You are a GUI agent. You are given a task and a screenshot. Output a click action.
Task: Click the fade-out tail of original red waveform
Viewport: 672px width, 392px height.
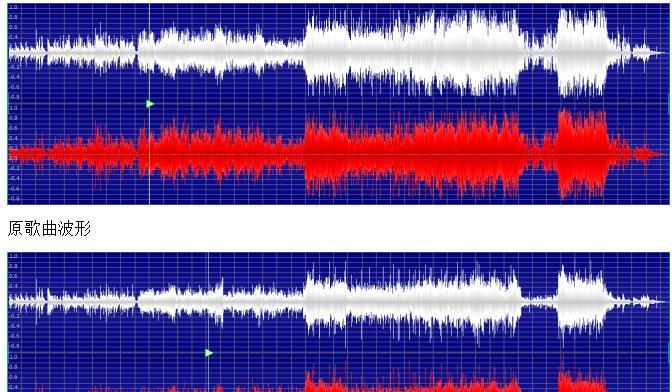pyautogui.click(x=647, y=154)
